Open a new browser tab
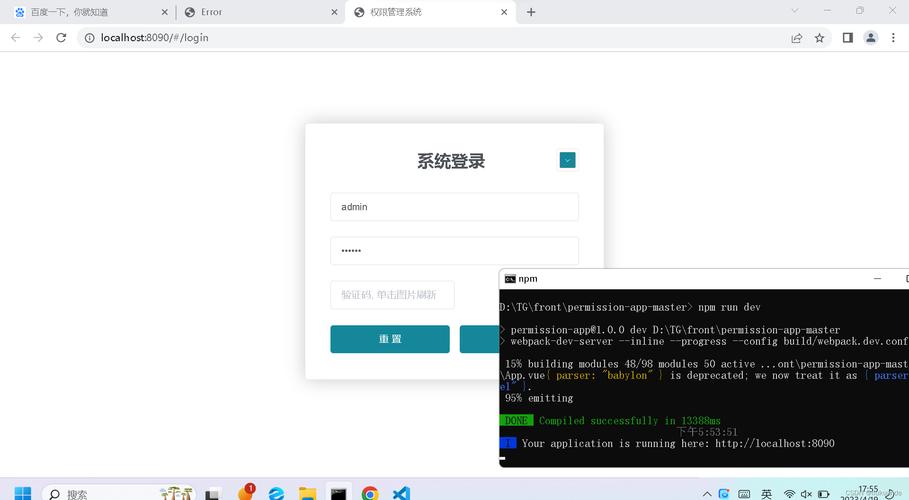Image resolution: width=909 pixels, height=500 pixels. tap(531, 12)
